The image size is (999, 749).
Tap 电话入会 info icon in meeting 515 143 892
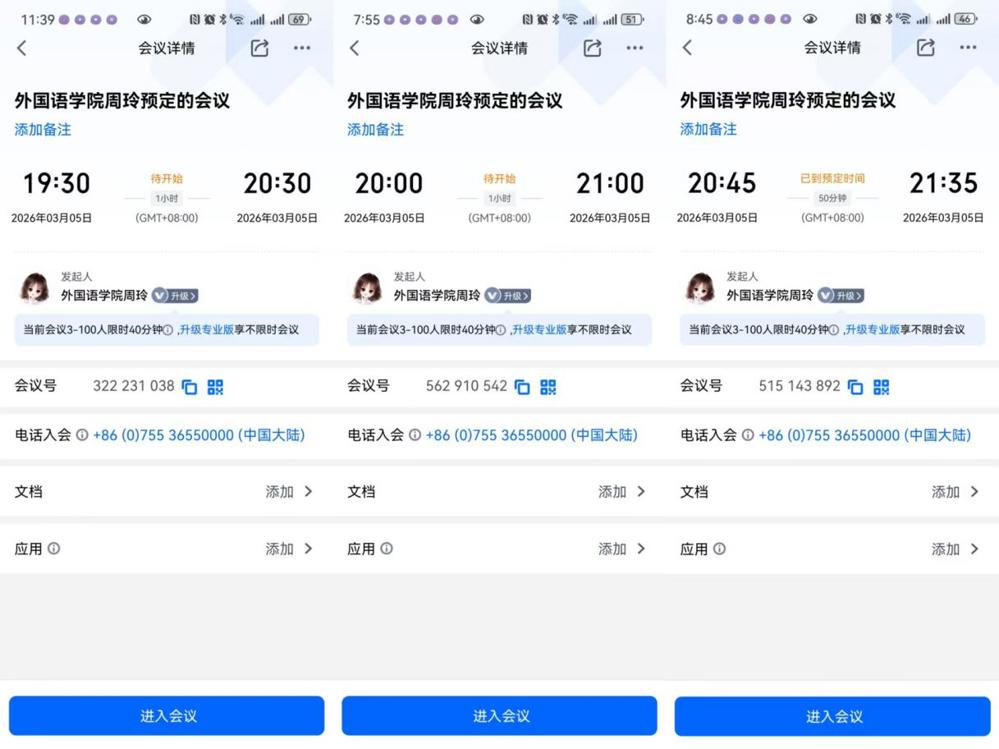coord(747,435)
